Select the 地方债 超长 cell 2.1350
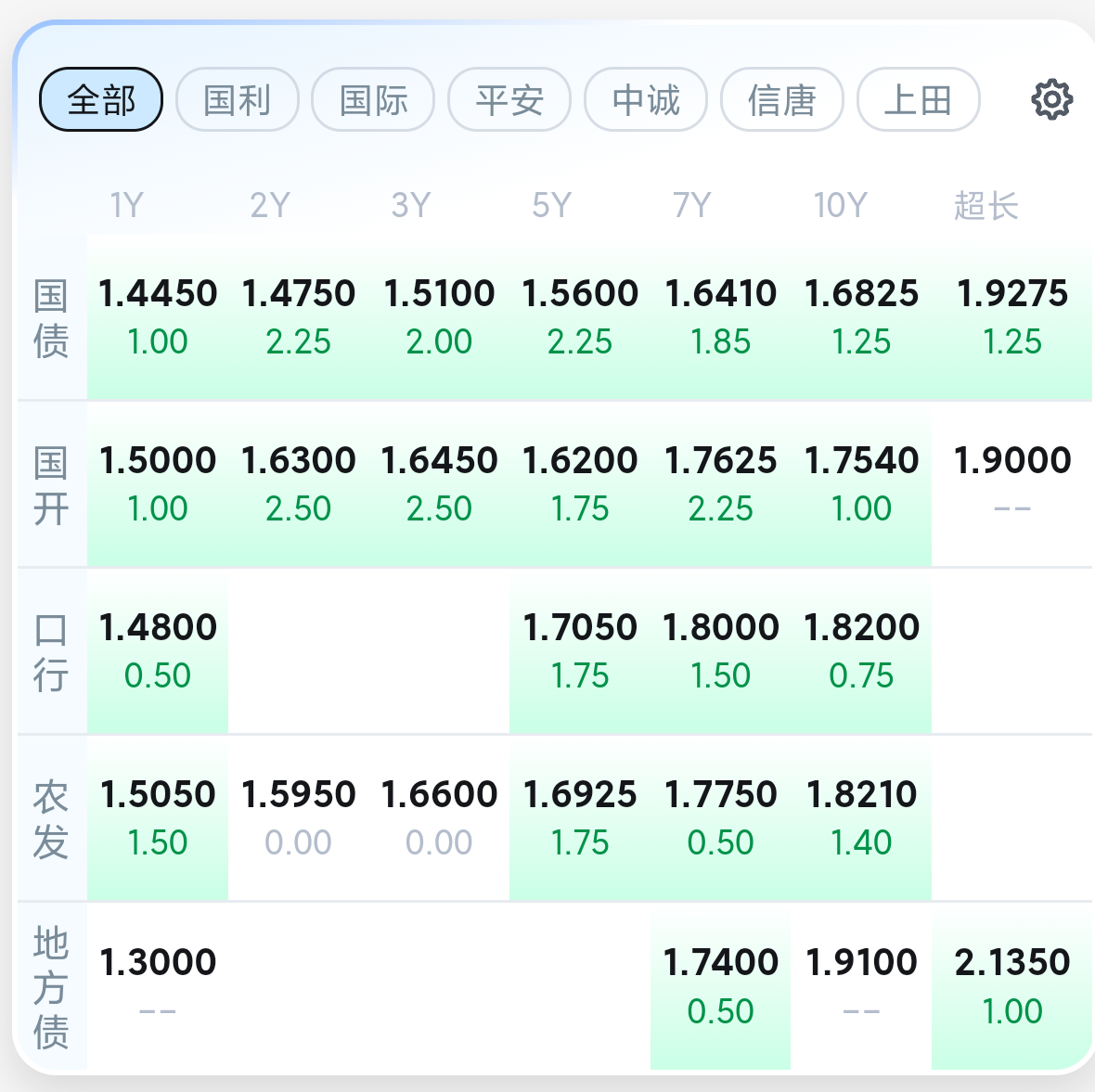This screenshot has height=1092, width=1095. tap(1011, 986)
